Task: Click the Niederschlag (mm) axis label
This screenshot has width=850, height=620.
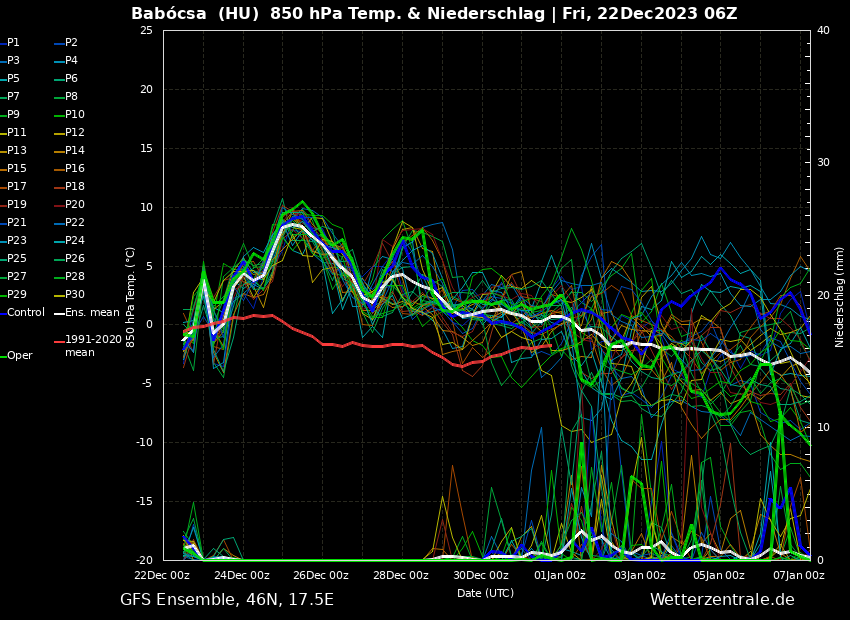Action: (x=840, y=296)
